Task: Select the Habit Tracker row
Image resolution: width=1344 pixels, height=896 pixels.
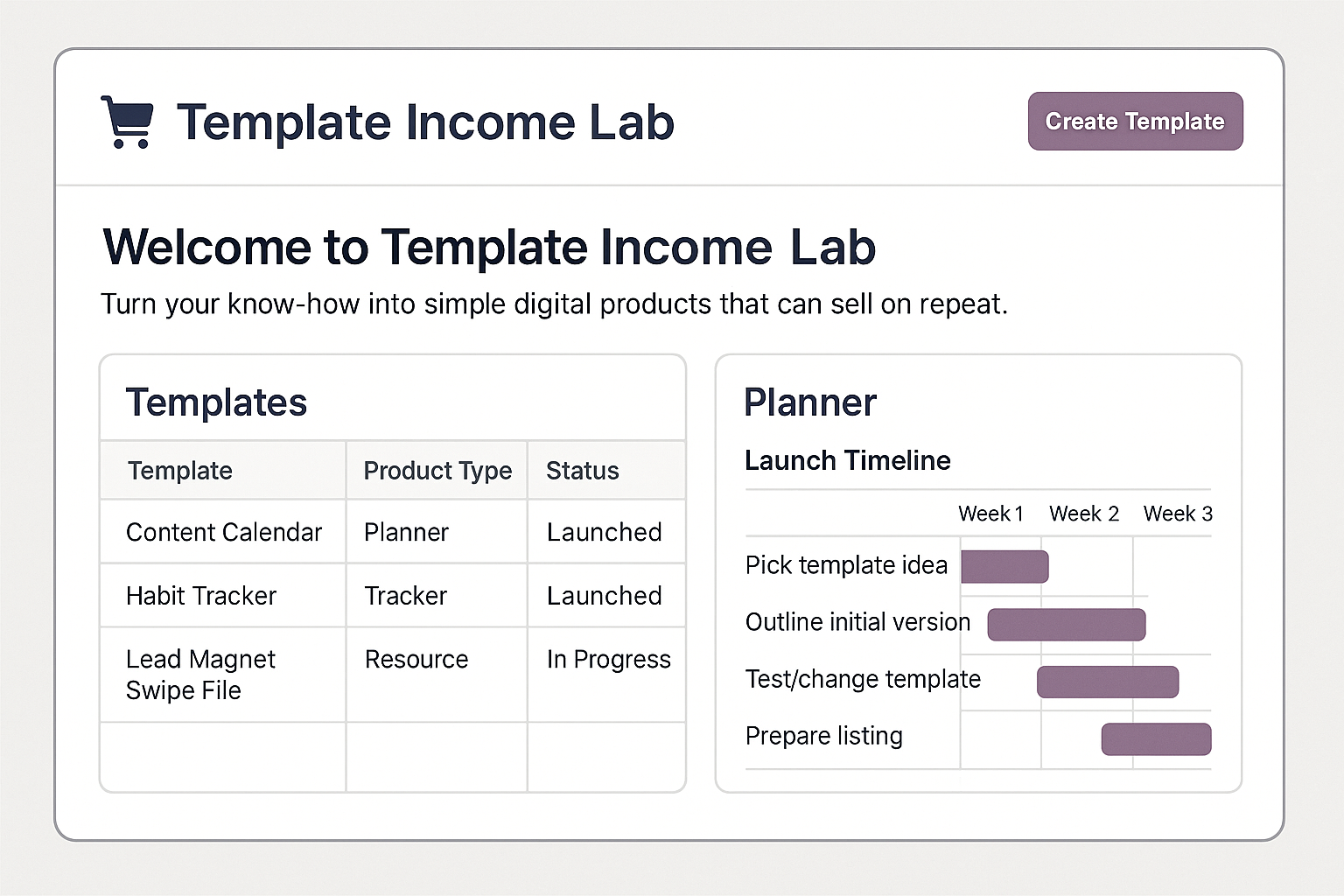Action: (x=201, y=595)
